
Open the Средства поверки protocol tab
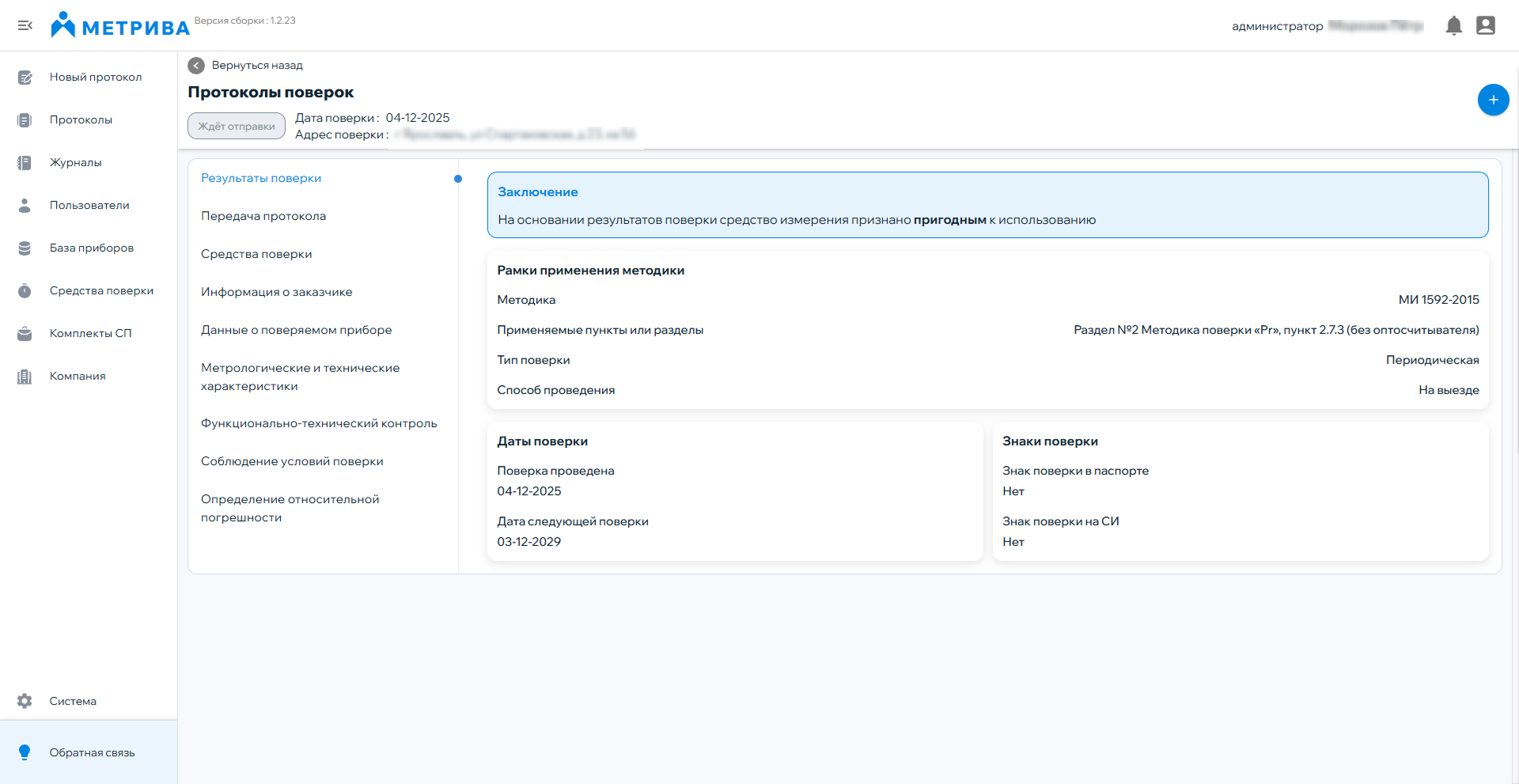[x=256, y=253]
